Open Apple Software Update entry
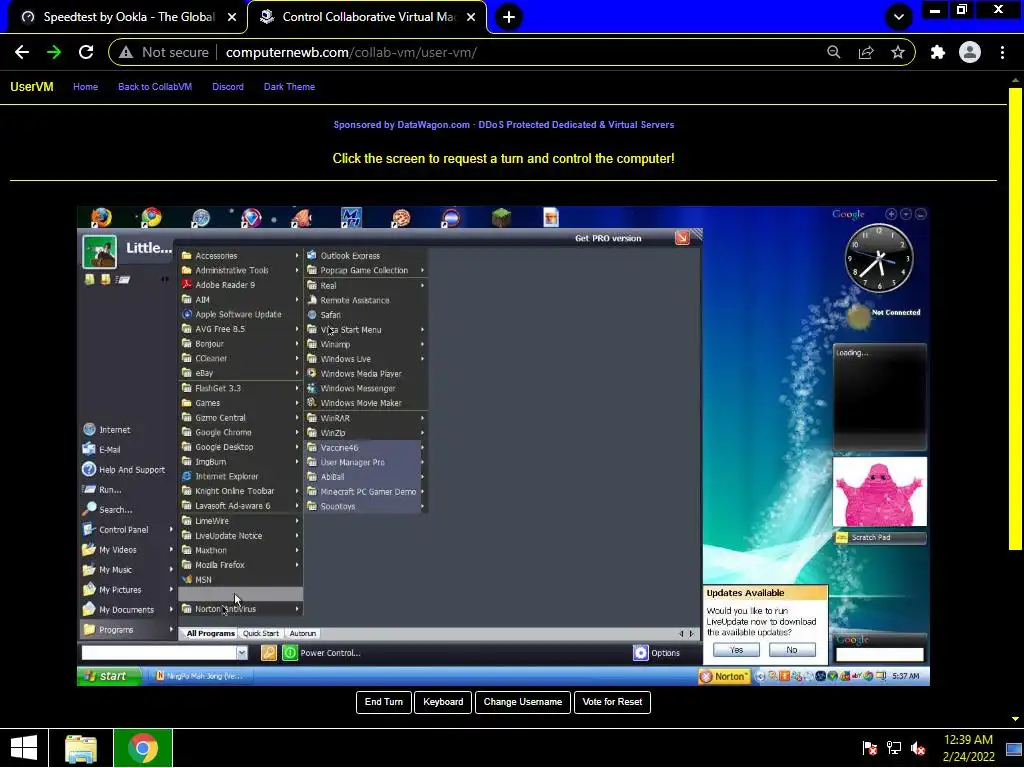Screen dimensions: 1024x768 (x=237, y=314)
